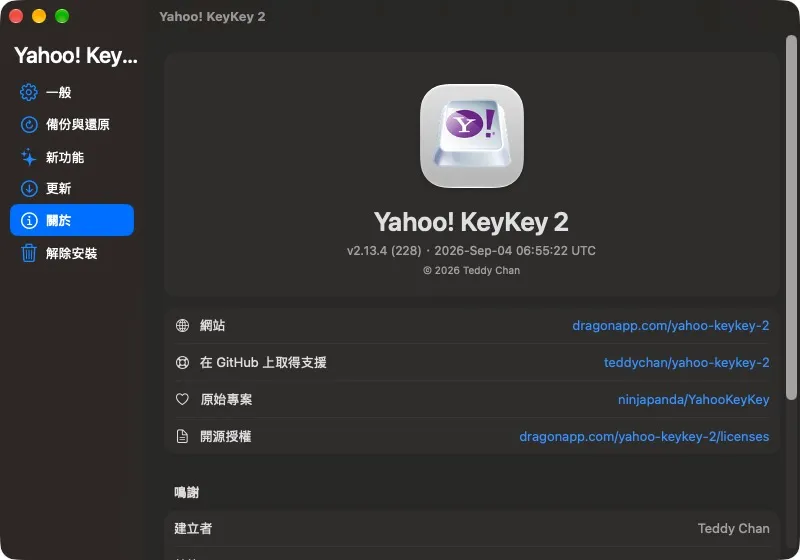Viewport: 800px width, 560px height.
Task: Click the vertical scrollbar on the right
Action: 791,217
